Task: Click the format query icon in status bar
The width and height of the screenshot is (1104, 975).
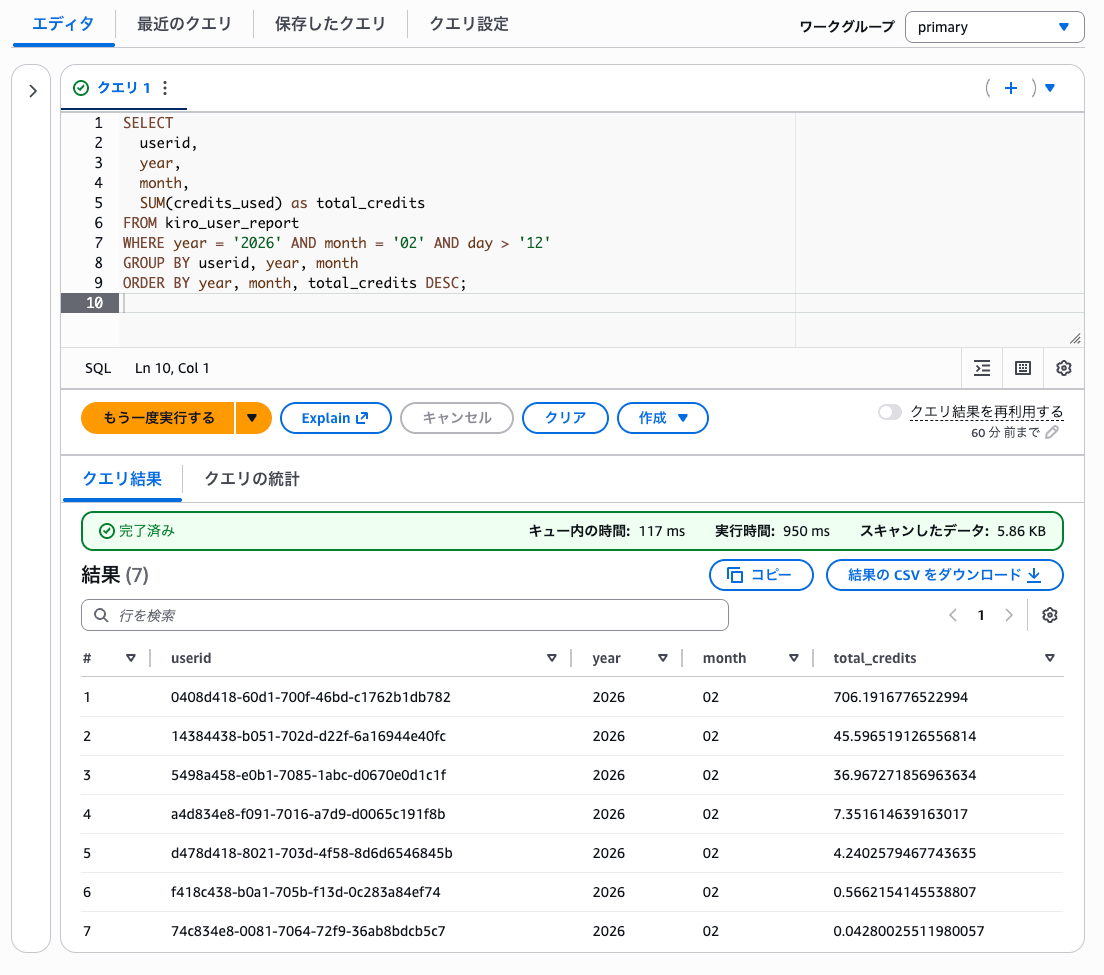Action: point(982,368)
